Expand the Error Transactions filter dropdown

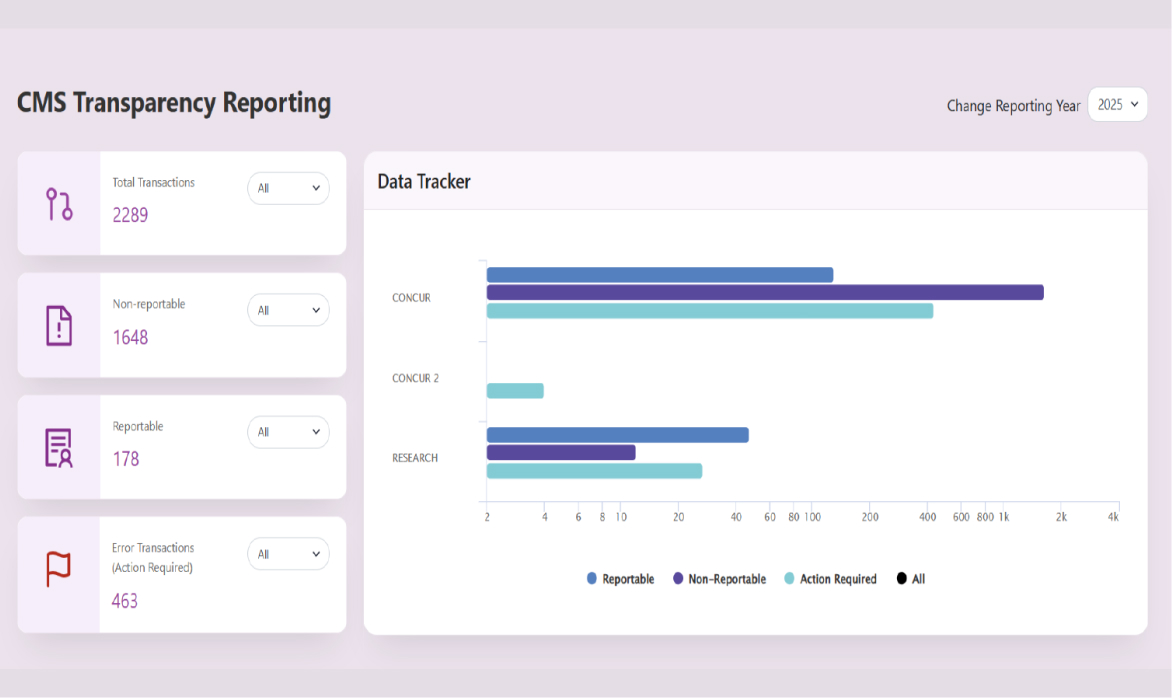click(288, 554)
